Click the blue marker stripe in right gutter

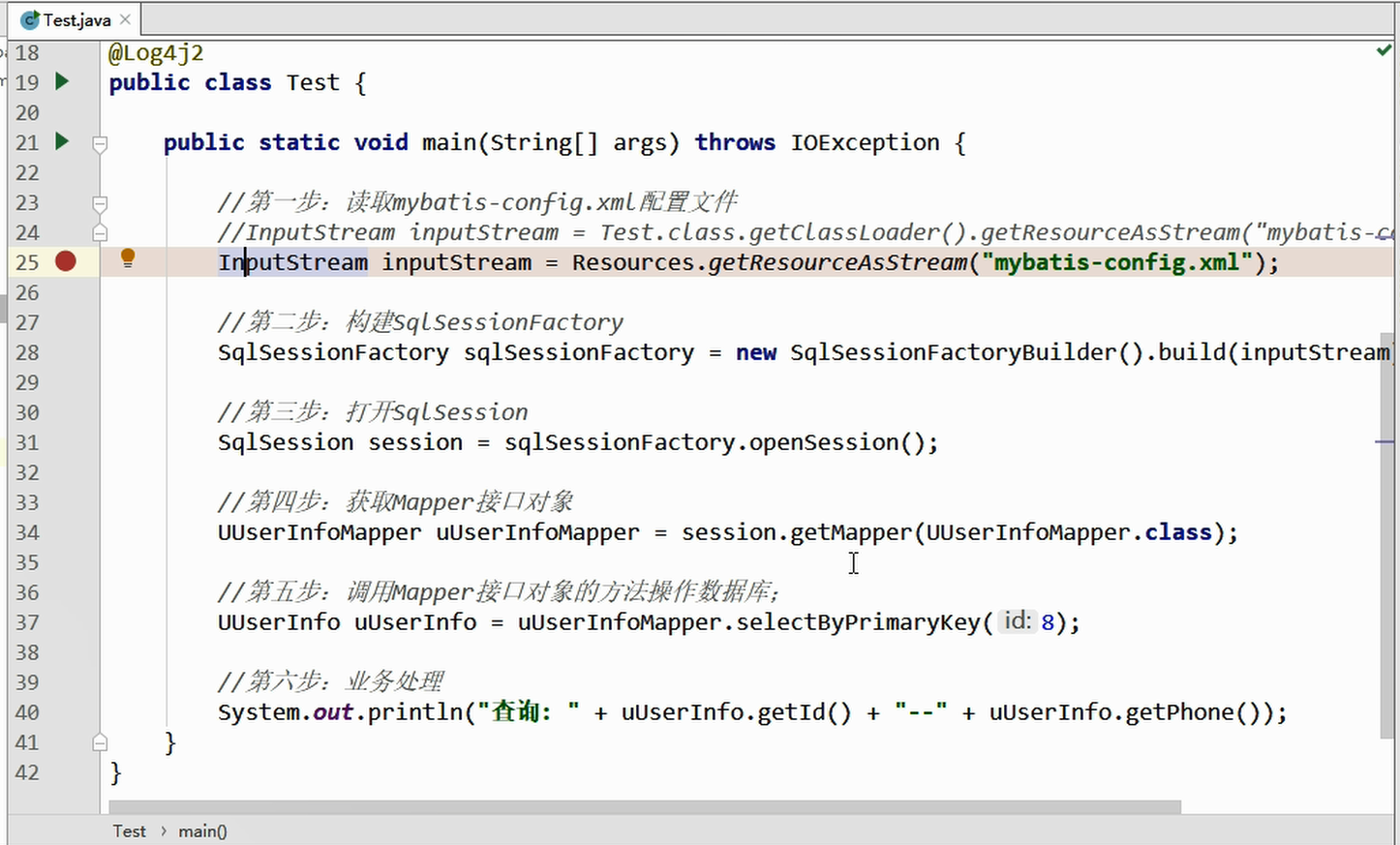pyautogui.click(x=1385, y=441)
